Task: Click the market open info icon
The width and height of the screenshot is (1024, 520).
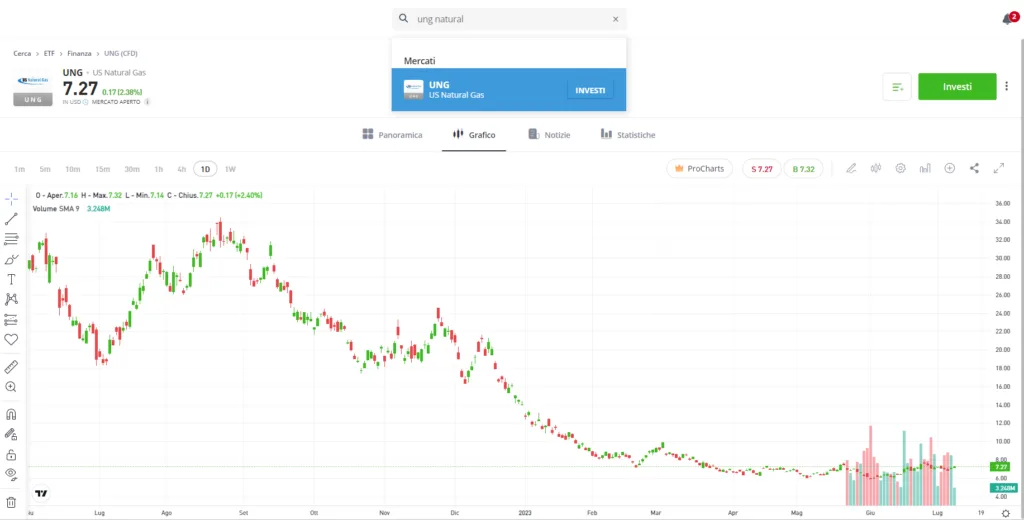Action: (147, 102)
